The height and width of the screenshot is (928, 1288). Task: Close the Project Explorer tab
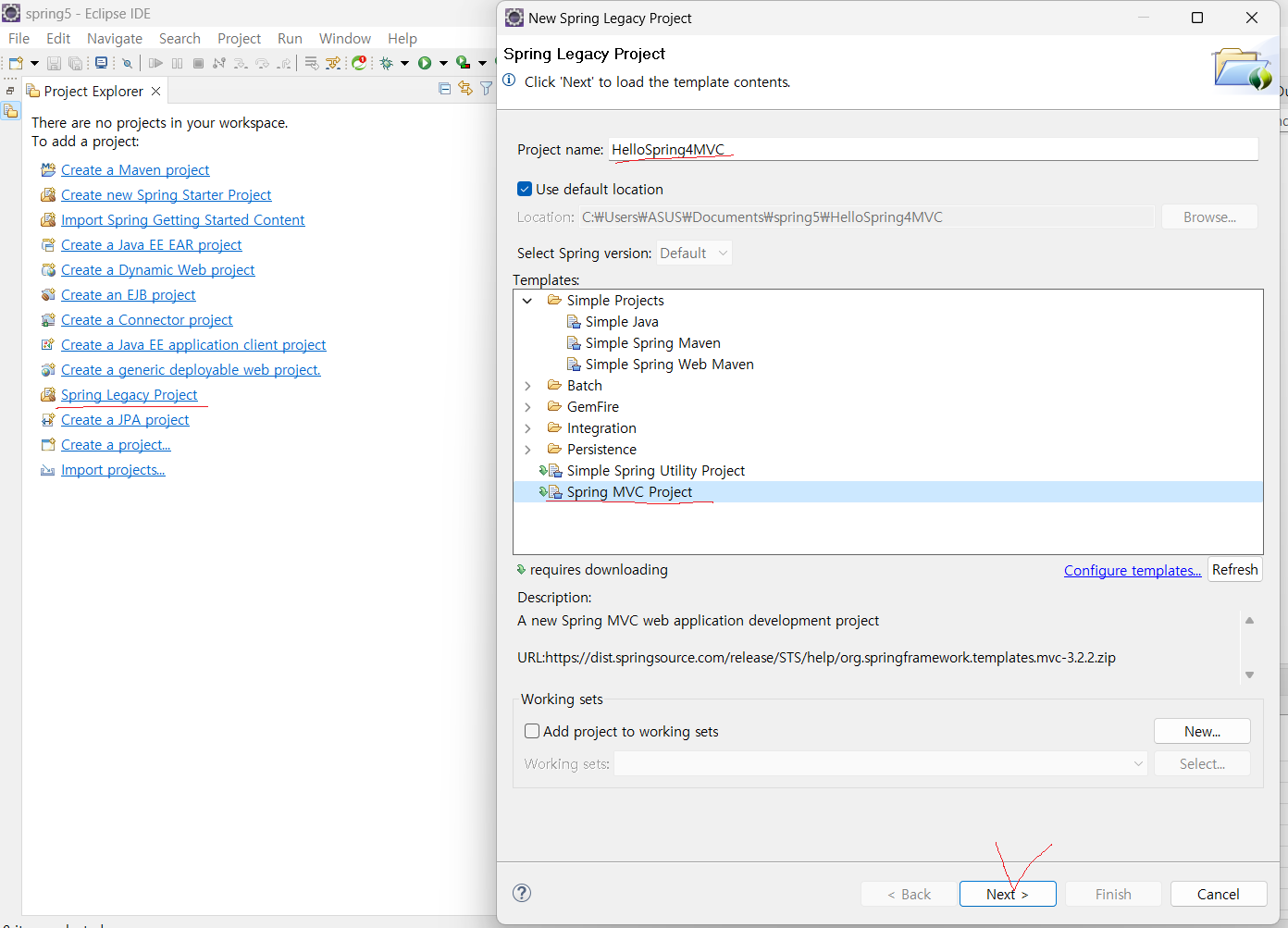pos(155,91)
